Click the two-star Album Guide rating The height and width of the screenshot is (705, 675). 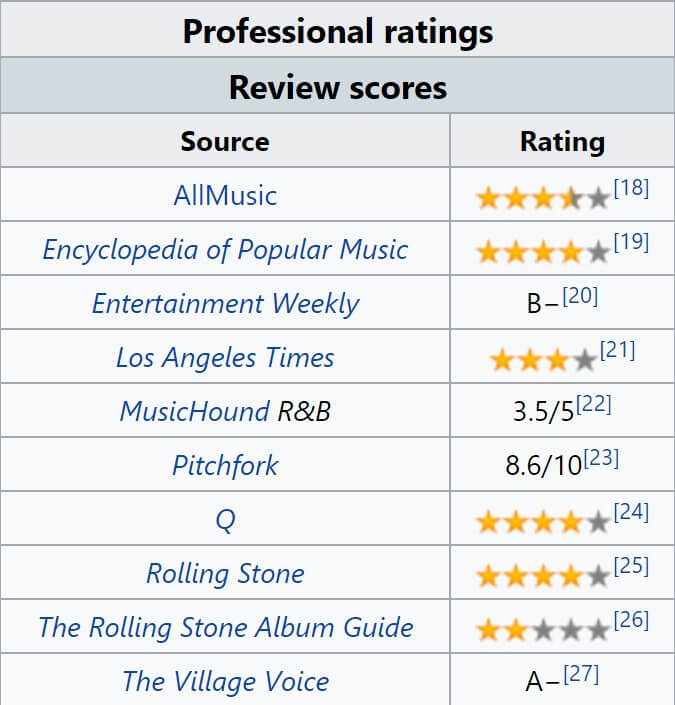coord(543,630)
